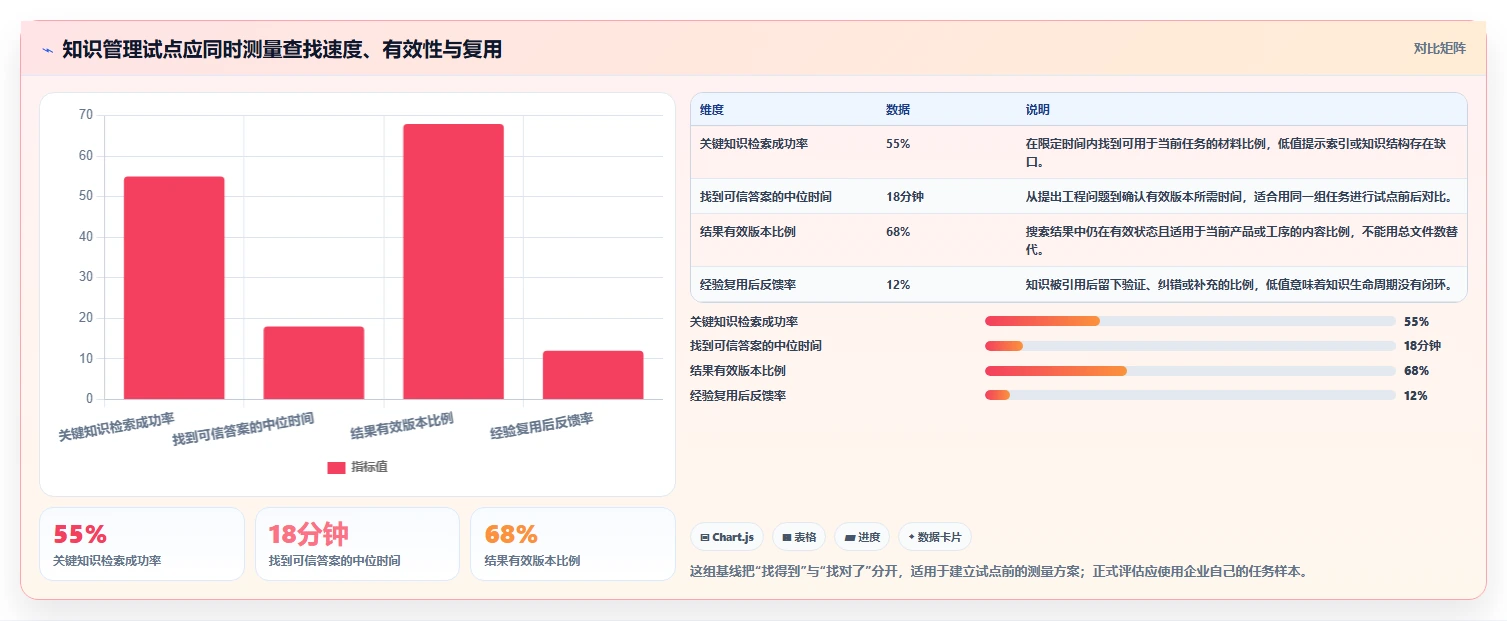Click the 找到可信答案的中位时间 cell in the table

pos(766,197)
